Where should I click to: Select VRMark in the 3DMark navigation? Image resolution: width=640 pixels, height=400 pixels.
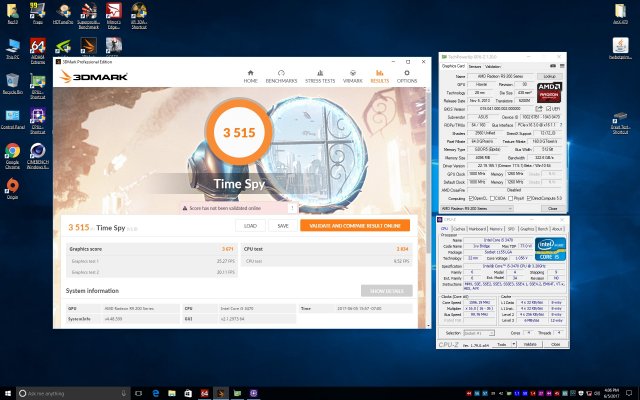click(353, 76)
